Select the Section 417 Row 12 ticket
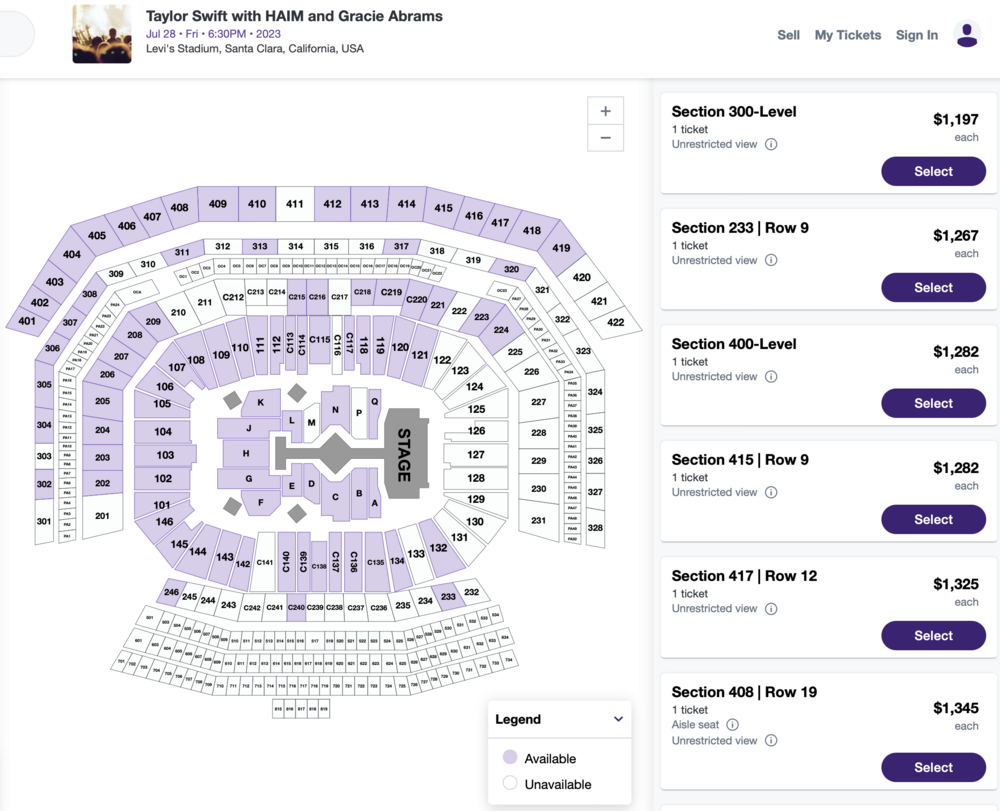Viewport: 1000px width, 811px height. [x=933, y=635]
